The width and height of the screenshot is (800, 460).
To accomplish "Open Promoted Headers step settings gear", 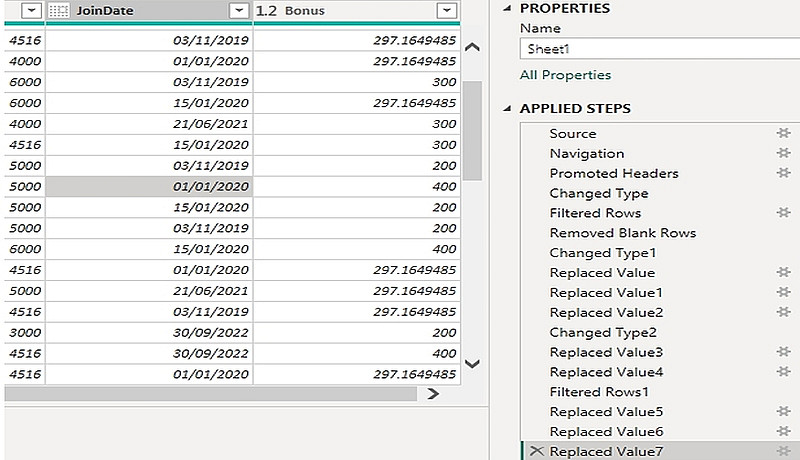I will point(784,173).
